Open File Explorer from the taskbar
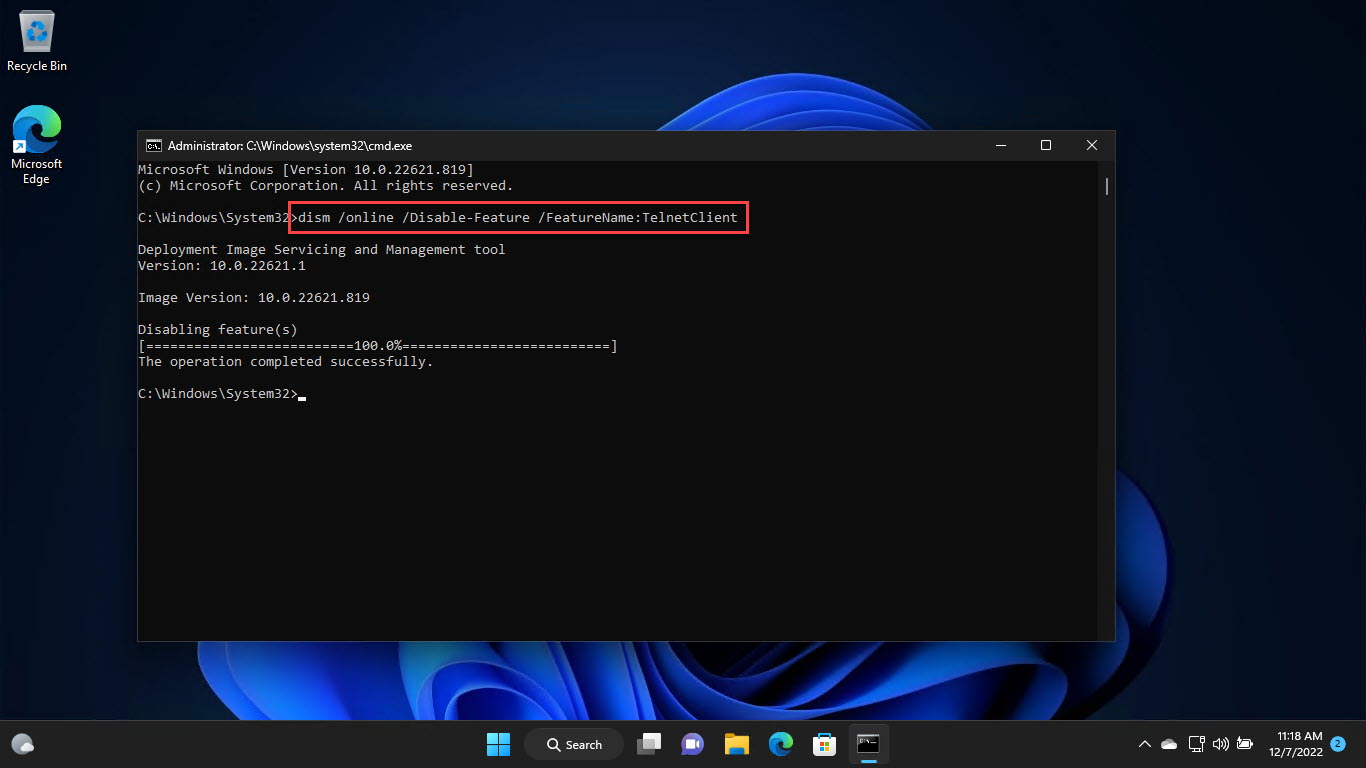The height and width of the screenshot is (768, 1366). coord(736,744)
